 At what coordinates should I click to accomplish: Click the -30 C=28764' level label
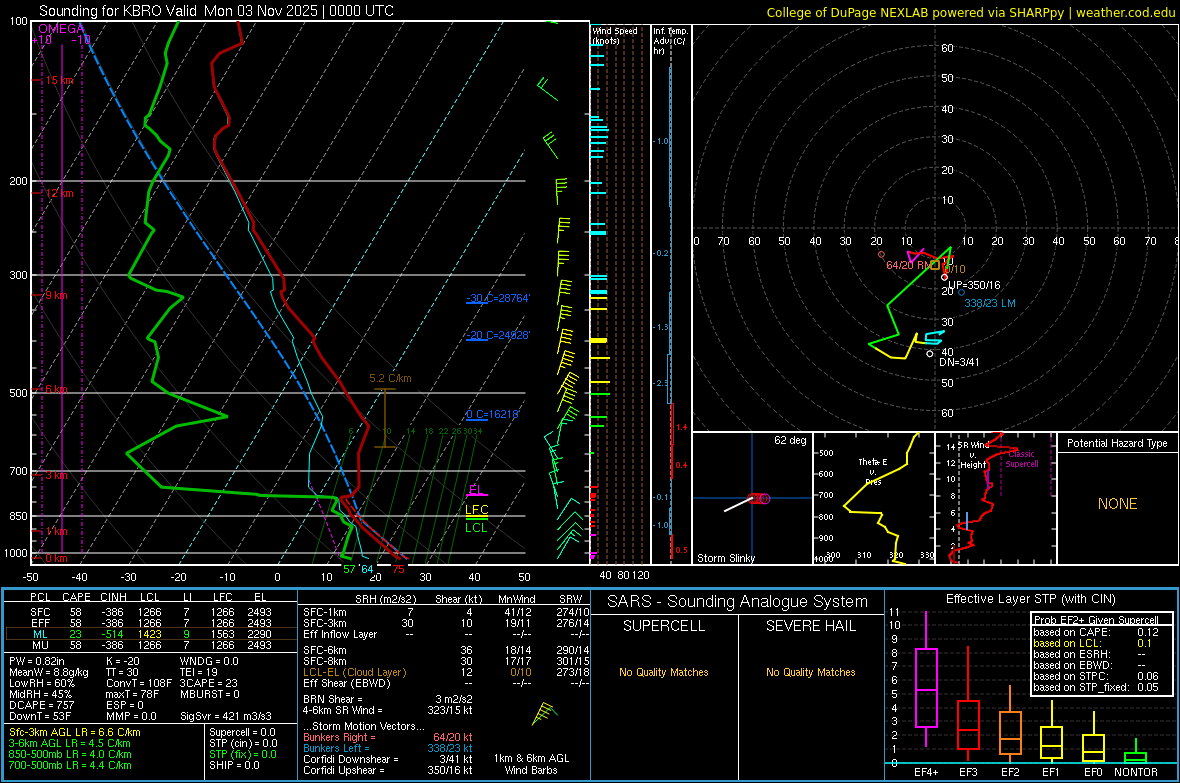click(497, 298)
